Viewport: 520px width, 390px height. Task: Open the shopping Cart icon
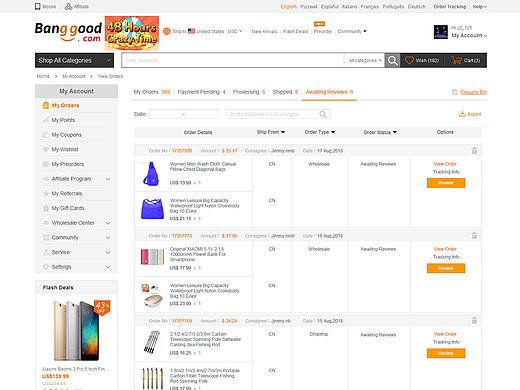456,60
